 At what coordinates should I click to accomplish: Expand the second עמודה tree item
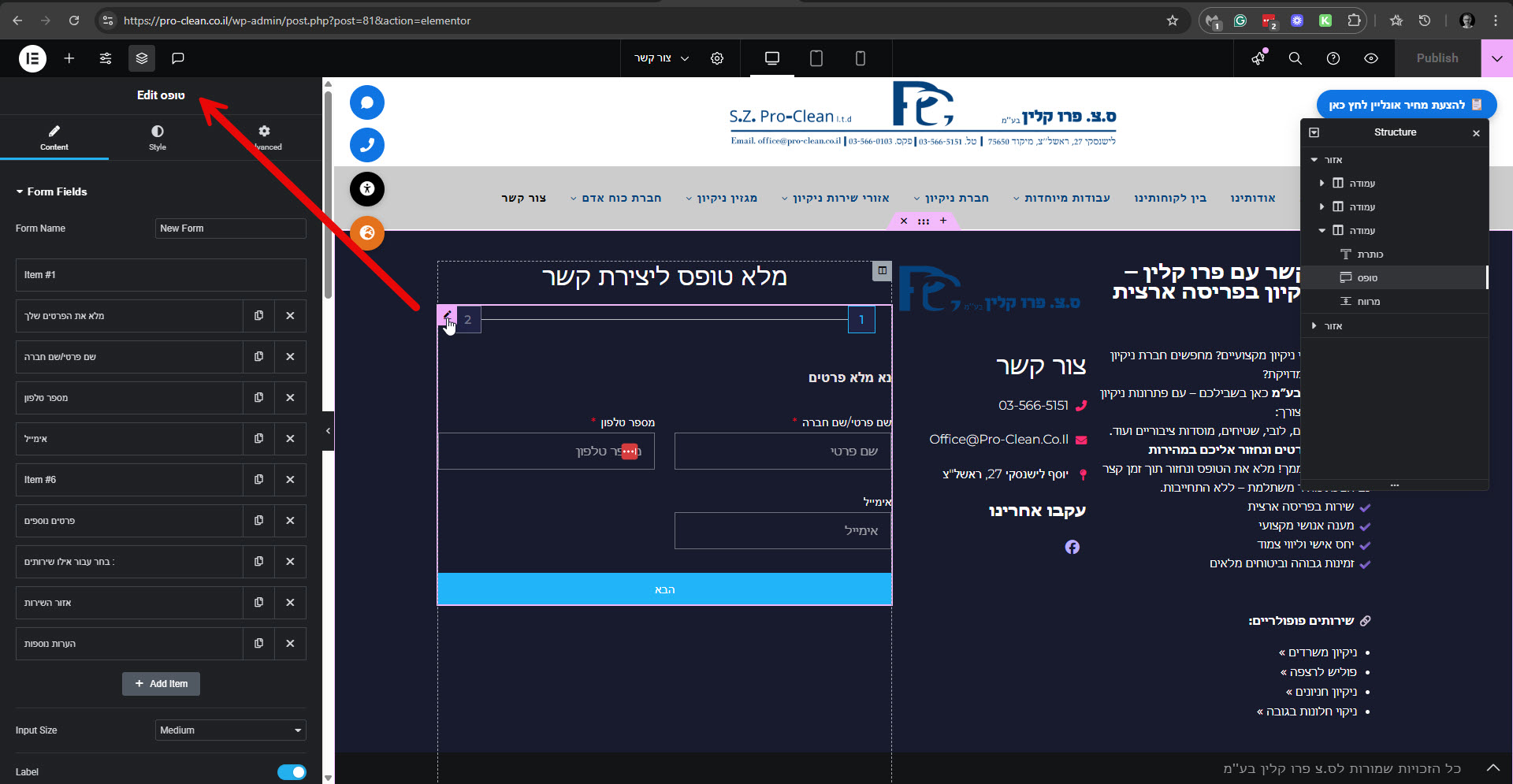[1322, 207]
